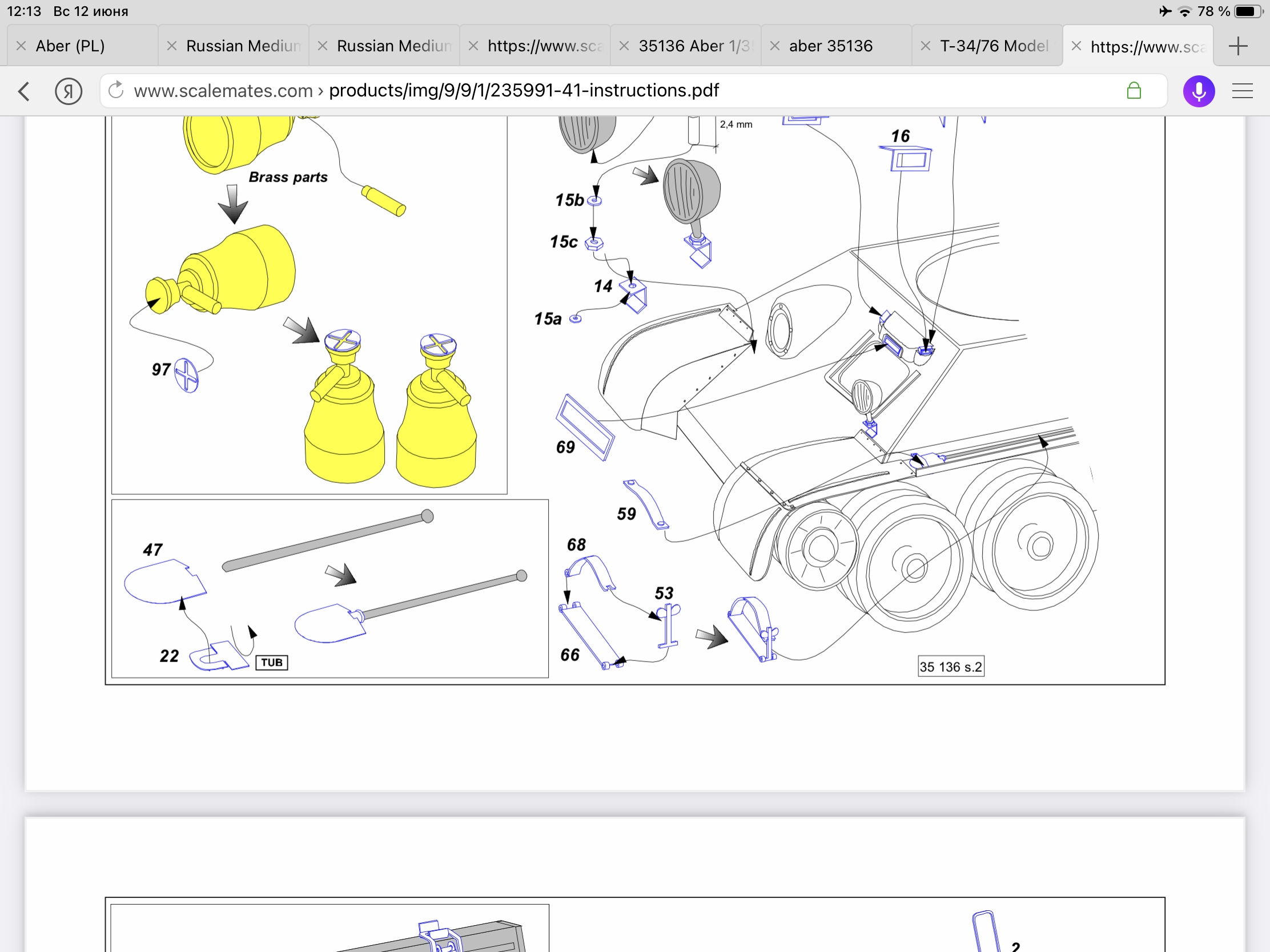Tap the TUB label in diagram
The image size is (1270, 952).
[272, 662]
